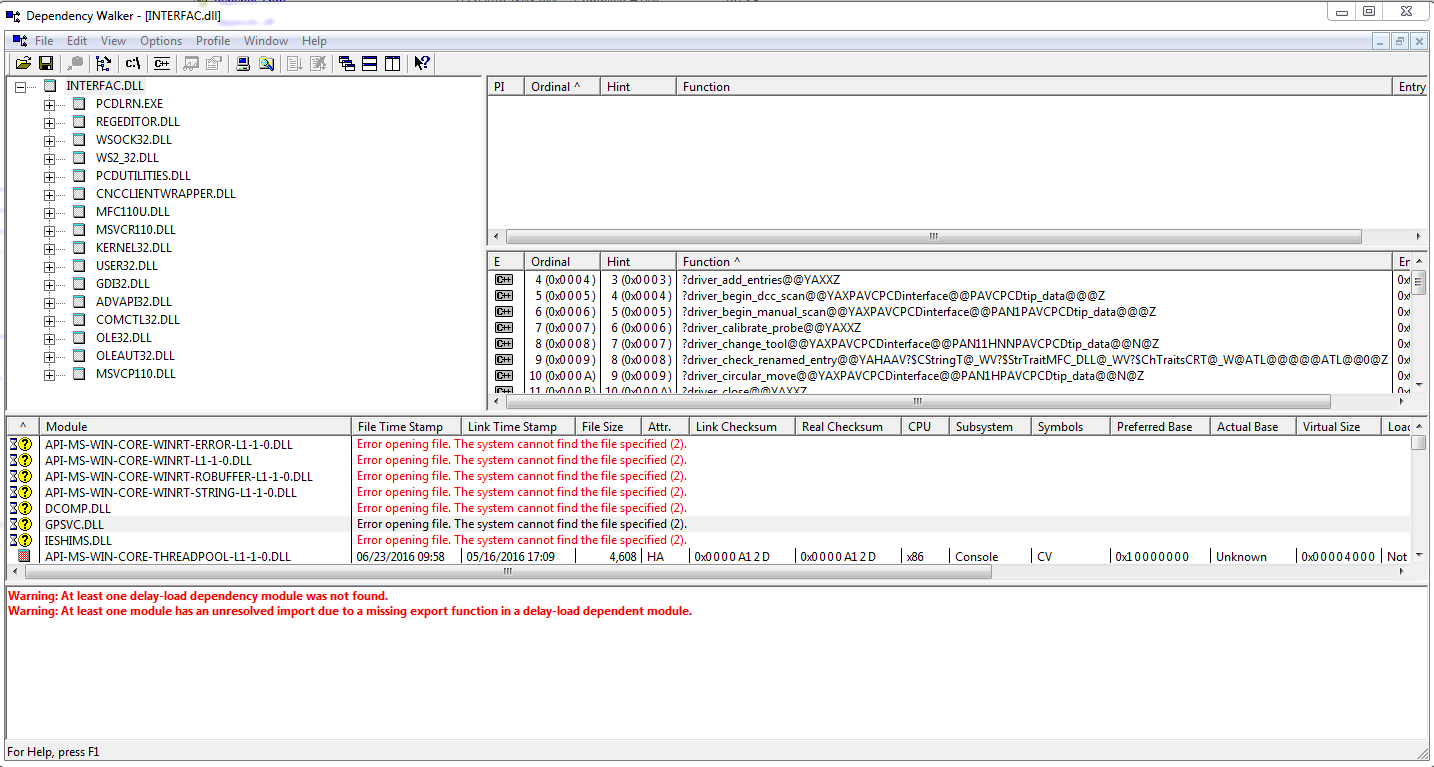Image resolution: width=1434 pixels, height=767 pixels.
Task: Collapse the INTERFAC.DLL root tree node
Action: tap(20, 86)
